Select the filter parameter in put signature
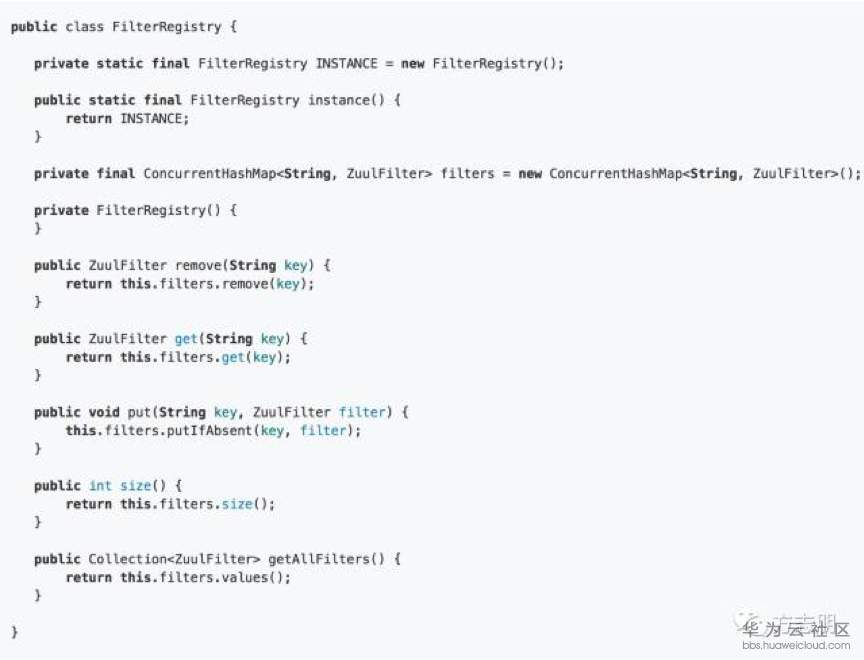Viewport: 864px width, 660px height. tap(361, 412)
